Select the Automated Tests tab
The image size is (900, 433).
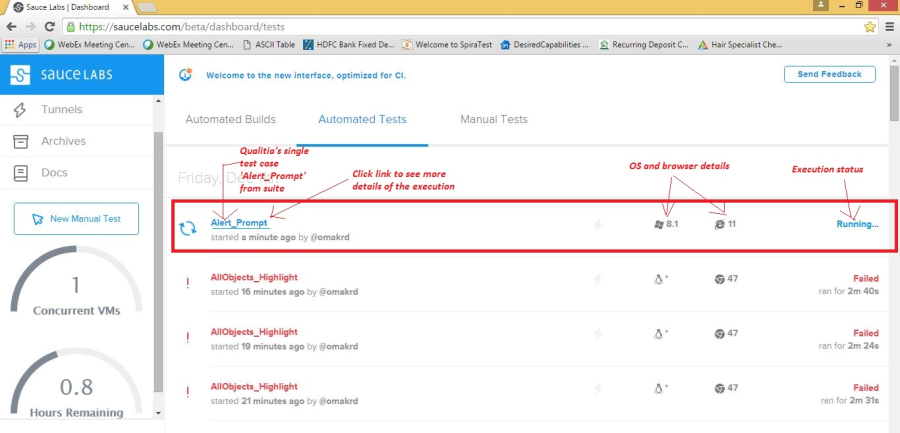coord(362,119)
